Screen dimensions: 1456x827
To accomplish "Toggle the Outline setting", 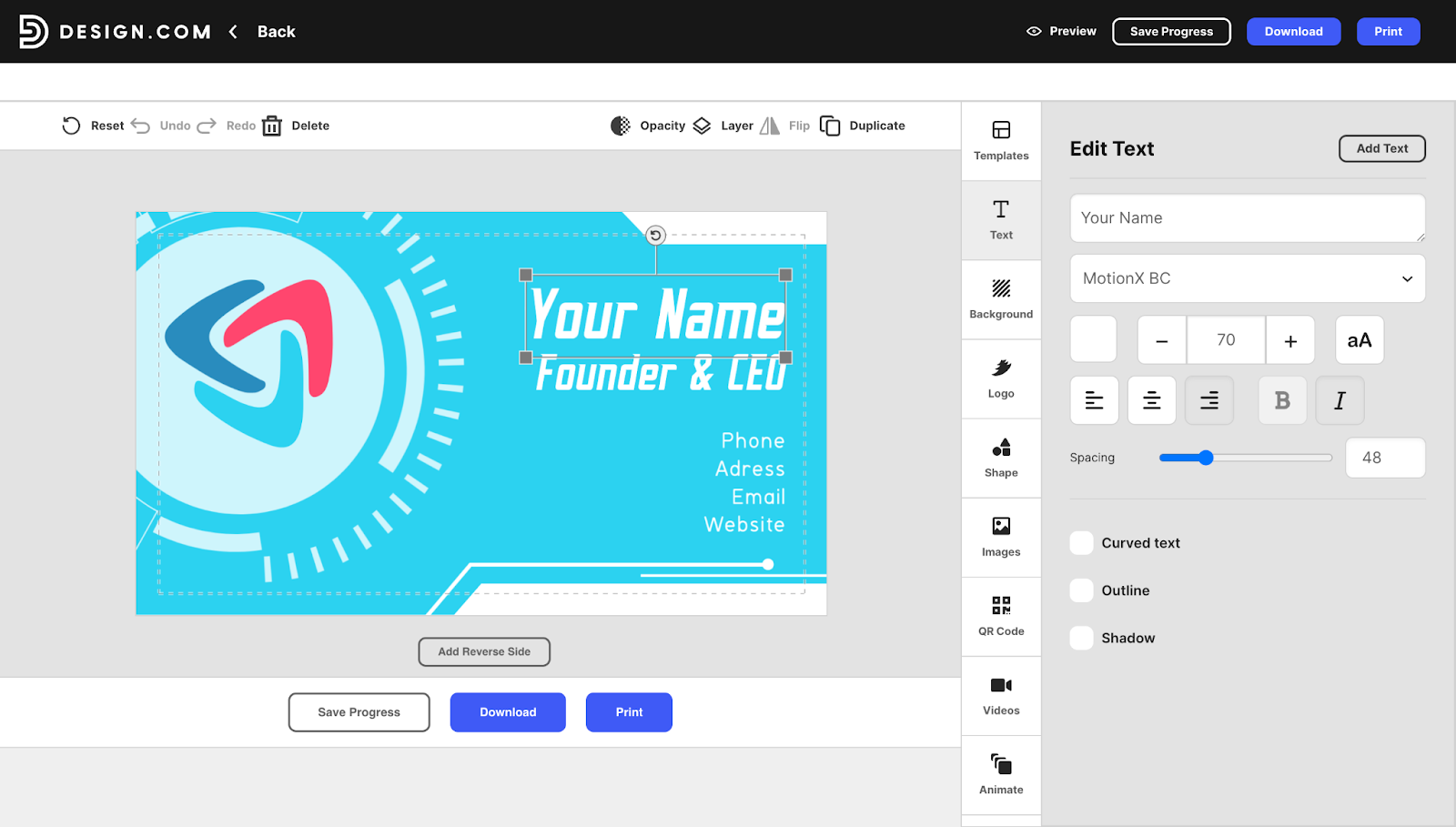I will [x=1081, y=590].
